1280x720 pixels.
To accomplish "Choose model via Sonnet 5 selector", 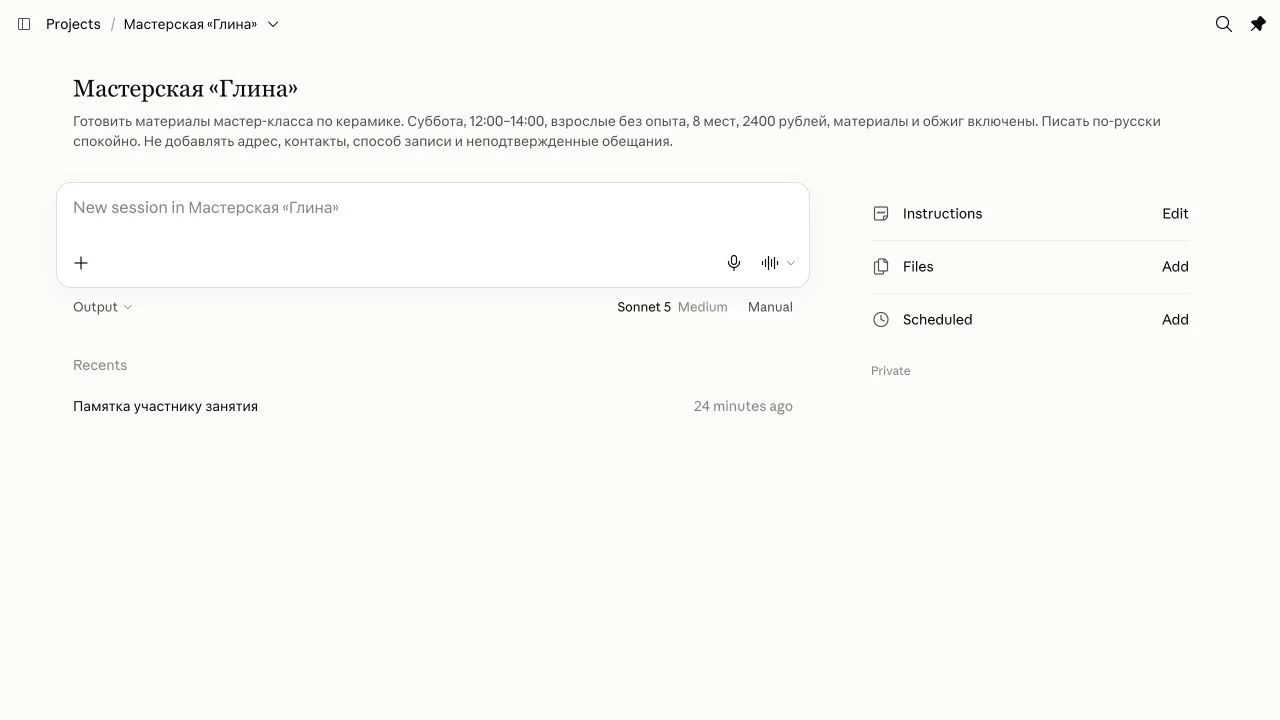I will point(644,307).
